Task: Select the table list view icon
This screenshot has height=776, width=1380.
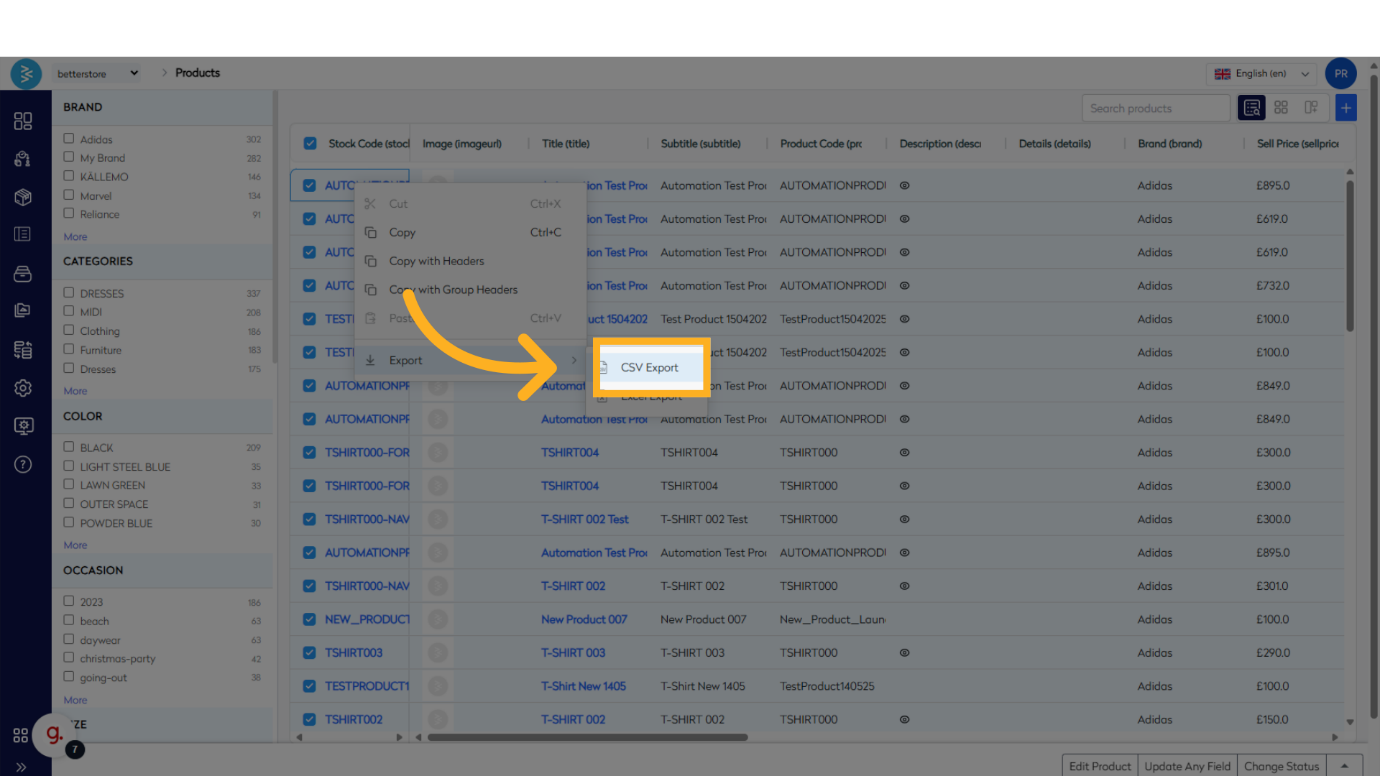Action: tap(1252, 108)
